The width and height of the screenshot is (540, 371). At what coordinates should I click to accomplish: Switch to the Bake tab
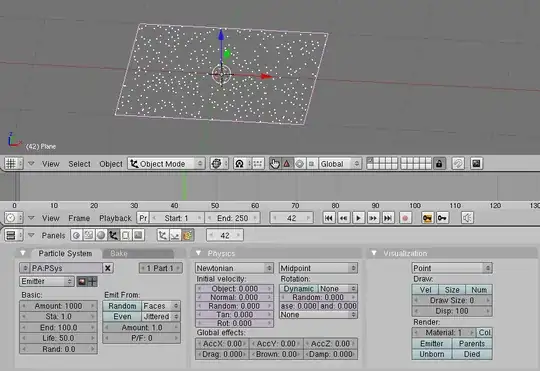click(138, 254)
